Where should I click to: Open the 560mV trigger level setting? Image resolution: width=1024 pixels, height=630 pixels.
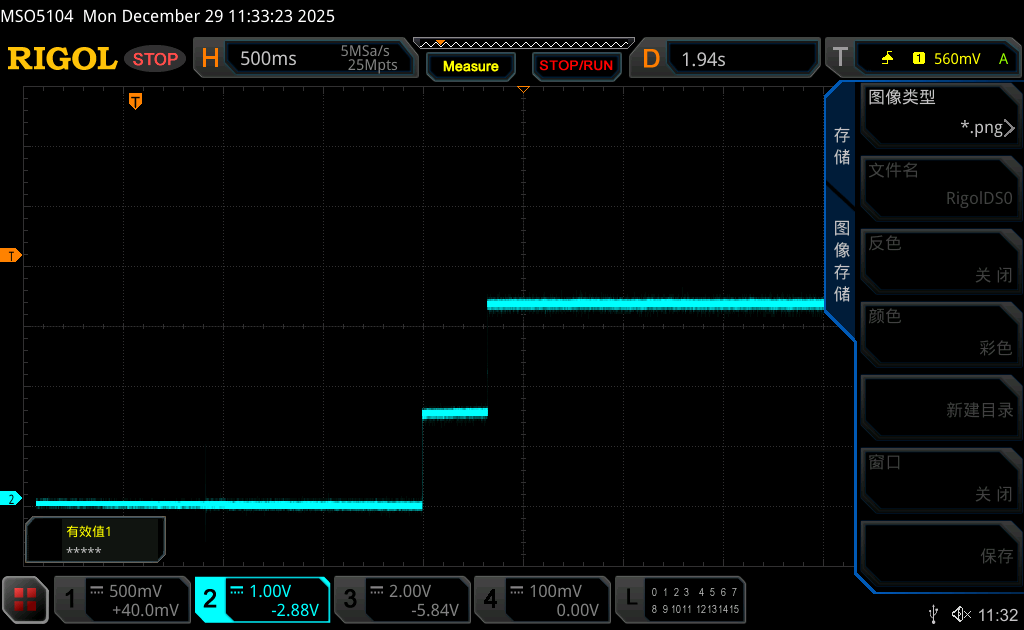(x=957, y=59)
